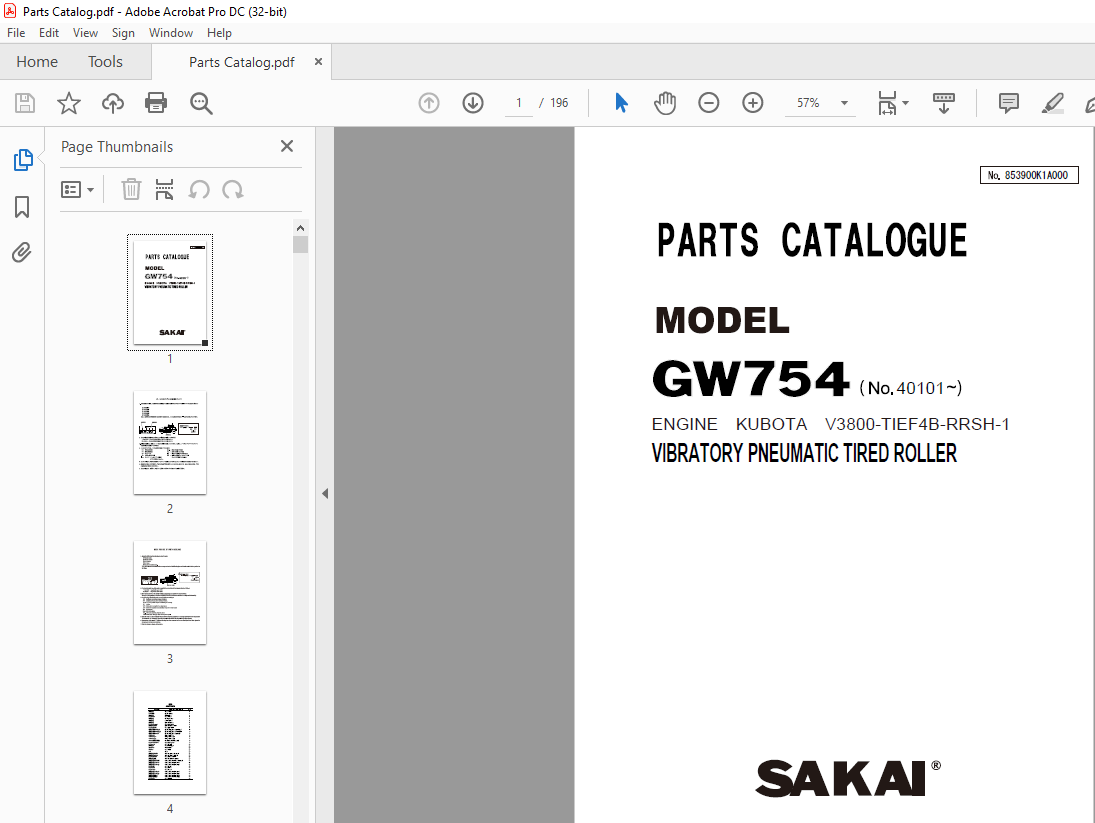Select page 4 thumbnail

[x=170, y=743]
